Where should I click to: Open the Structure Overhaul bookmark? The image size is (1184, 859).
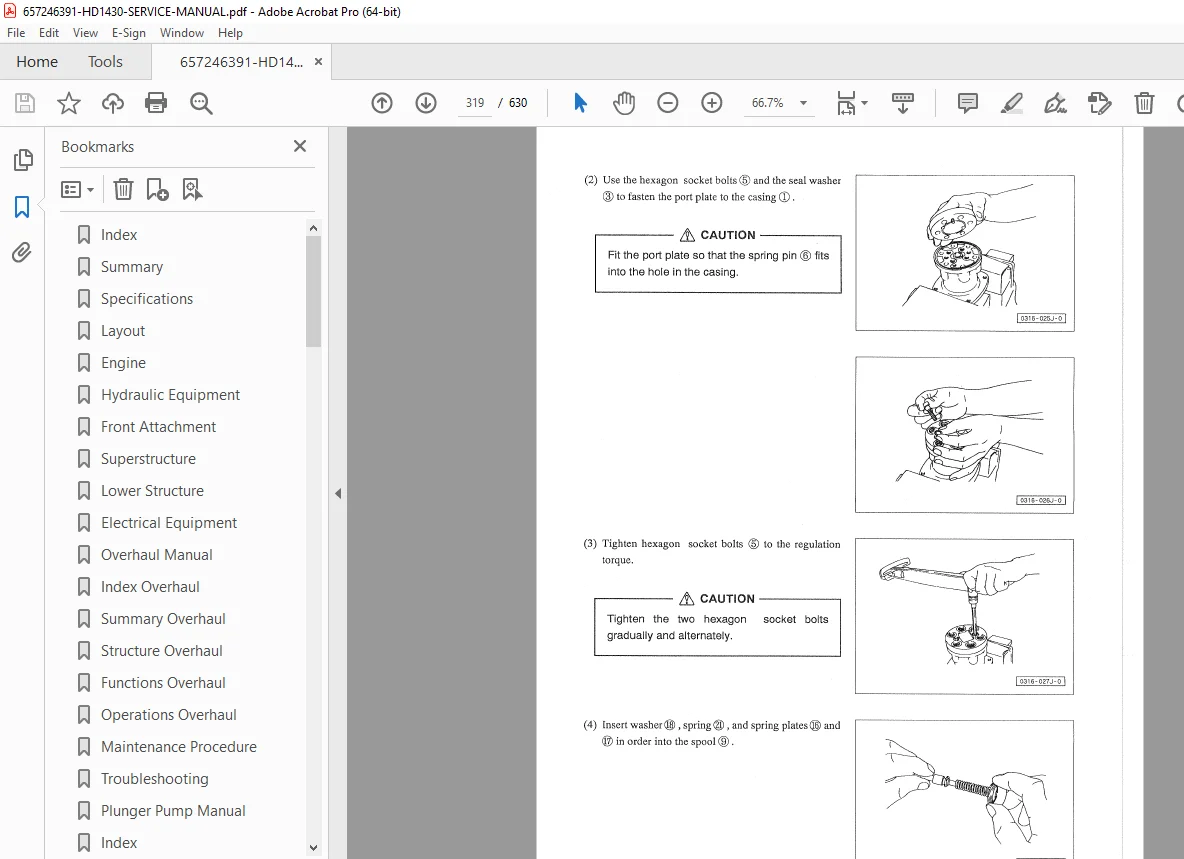[162, 651]
